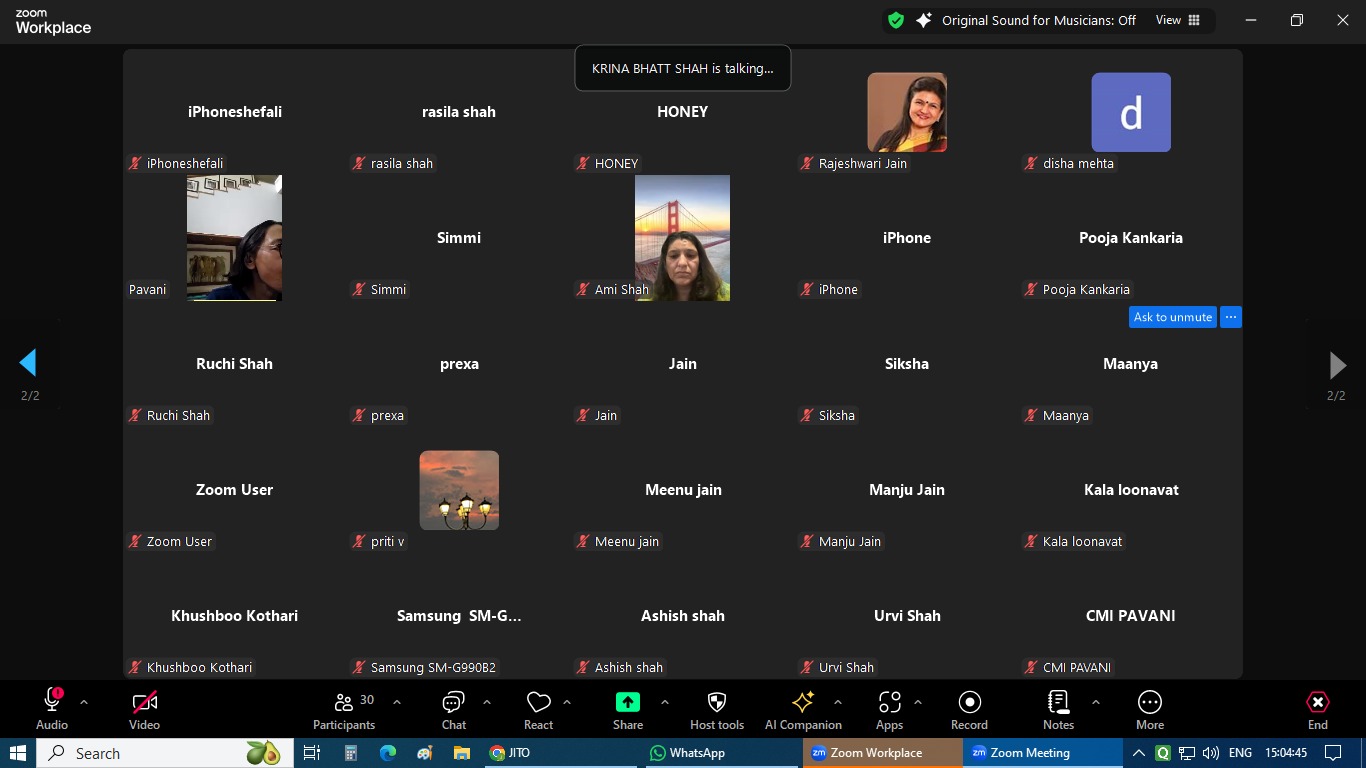Open the More options menu

1150,710
